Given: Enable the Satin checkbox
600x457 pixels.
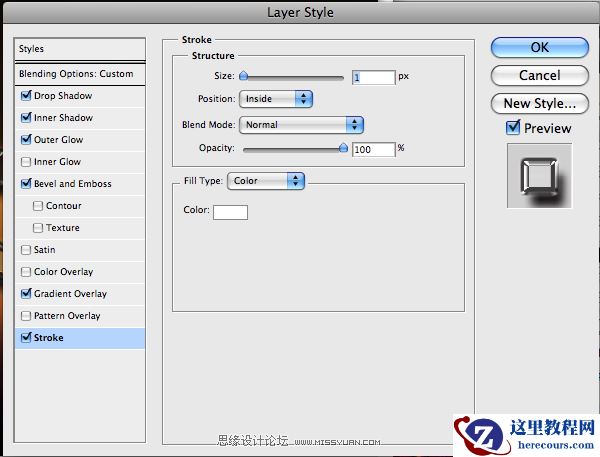Looking at the screenshot, I should [26, 250].
